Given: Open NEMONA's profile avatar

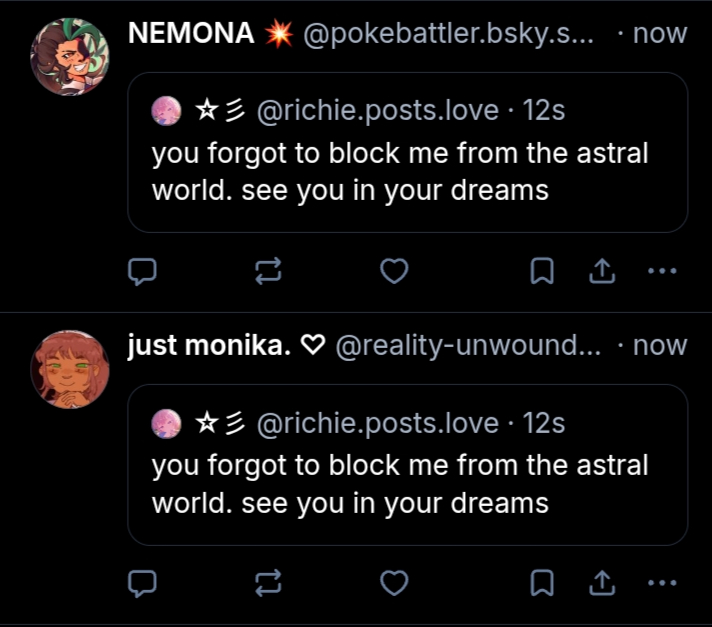Looking at the screenshot, I should [70, 56].
